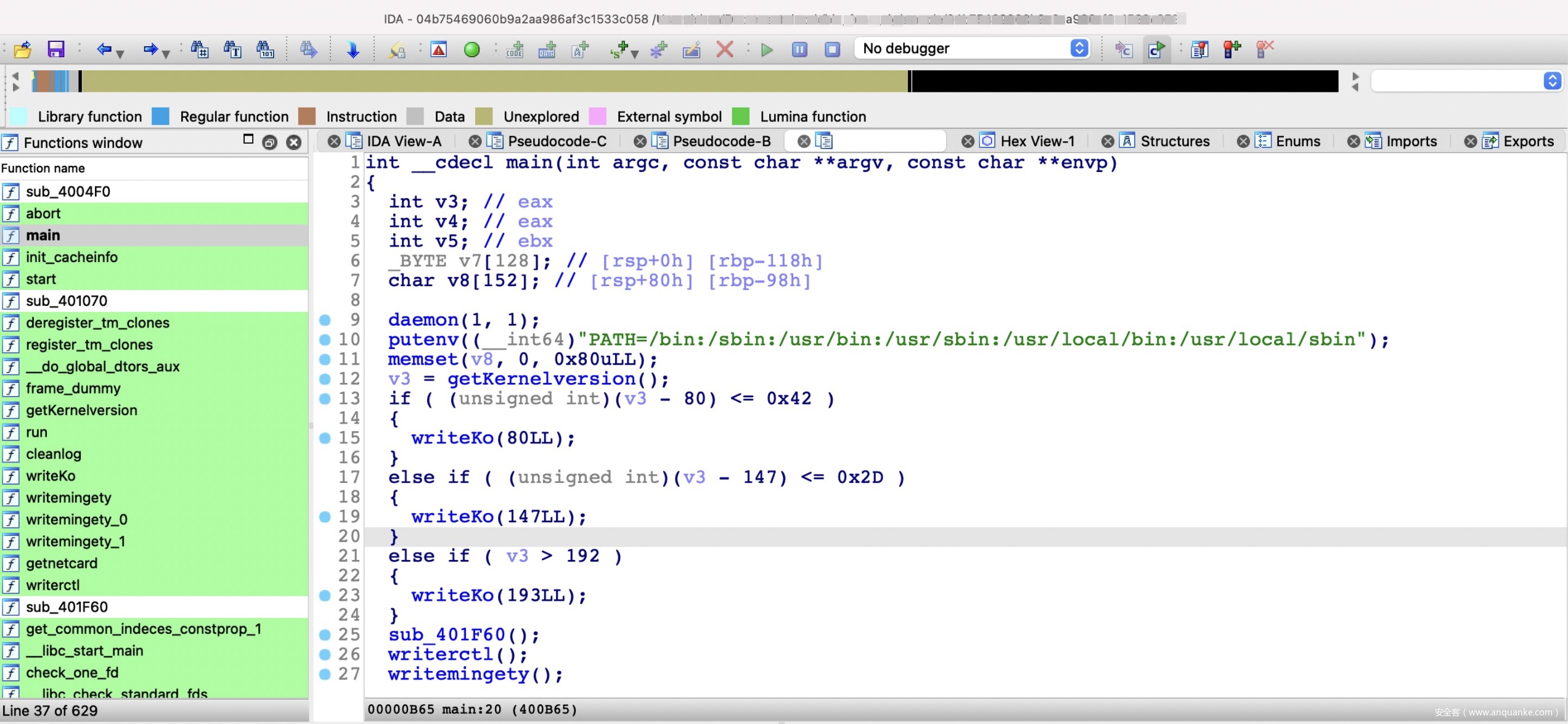Viewport: 1568px width, 724px height.
Task: Toggle breakpoint dot on line 15
Action: tap(325, 438)
